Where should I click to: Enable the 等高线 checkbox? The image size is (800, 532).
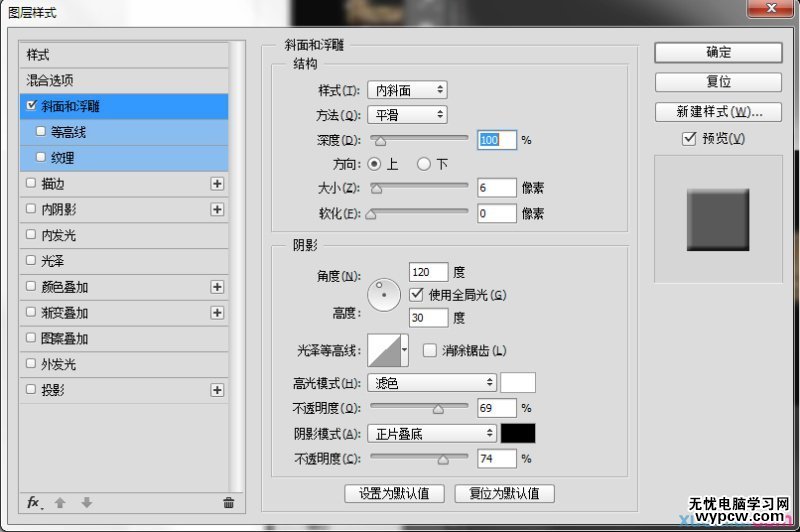coord(41,131)
